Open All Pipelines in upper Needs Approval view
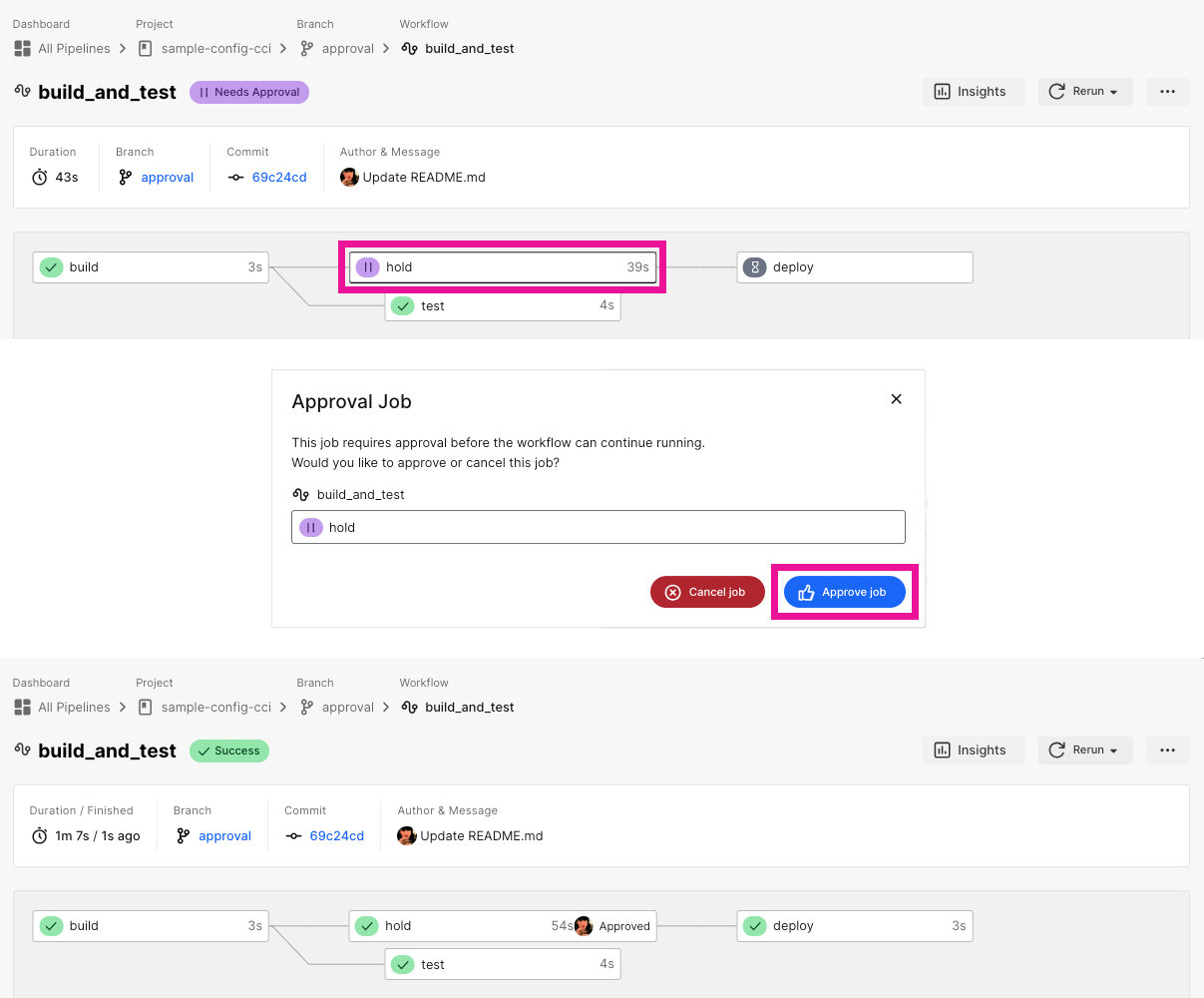Screen dimensions: 1204x998 pos(62,48)
